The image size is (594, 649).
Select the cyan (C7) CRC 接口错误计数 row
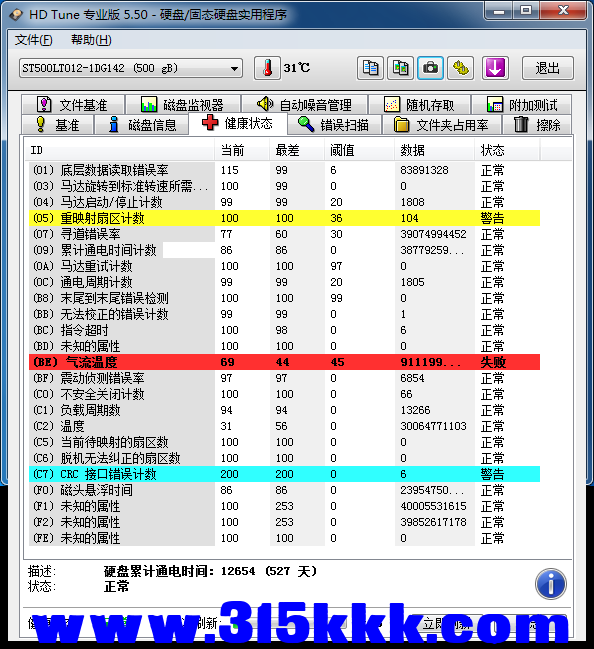(284, 474)
